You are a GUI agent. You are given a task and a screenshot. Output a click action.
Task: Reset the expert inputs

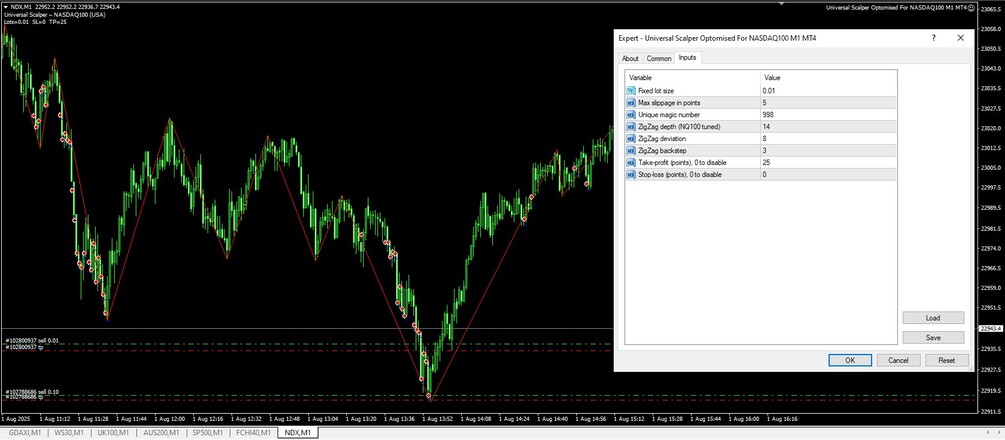[x=947, y=360]
